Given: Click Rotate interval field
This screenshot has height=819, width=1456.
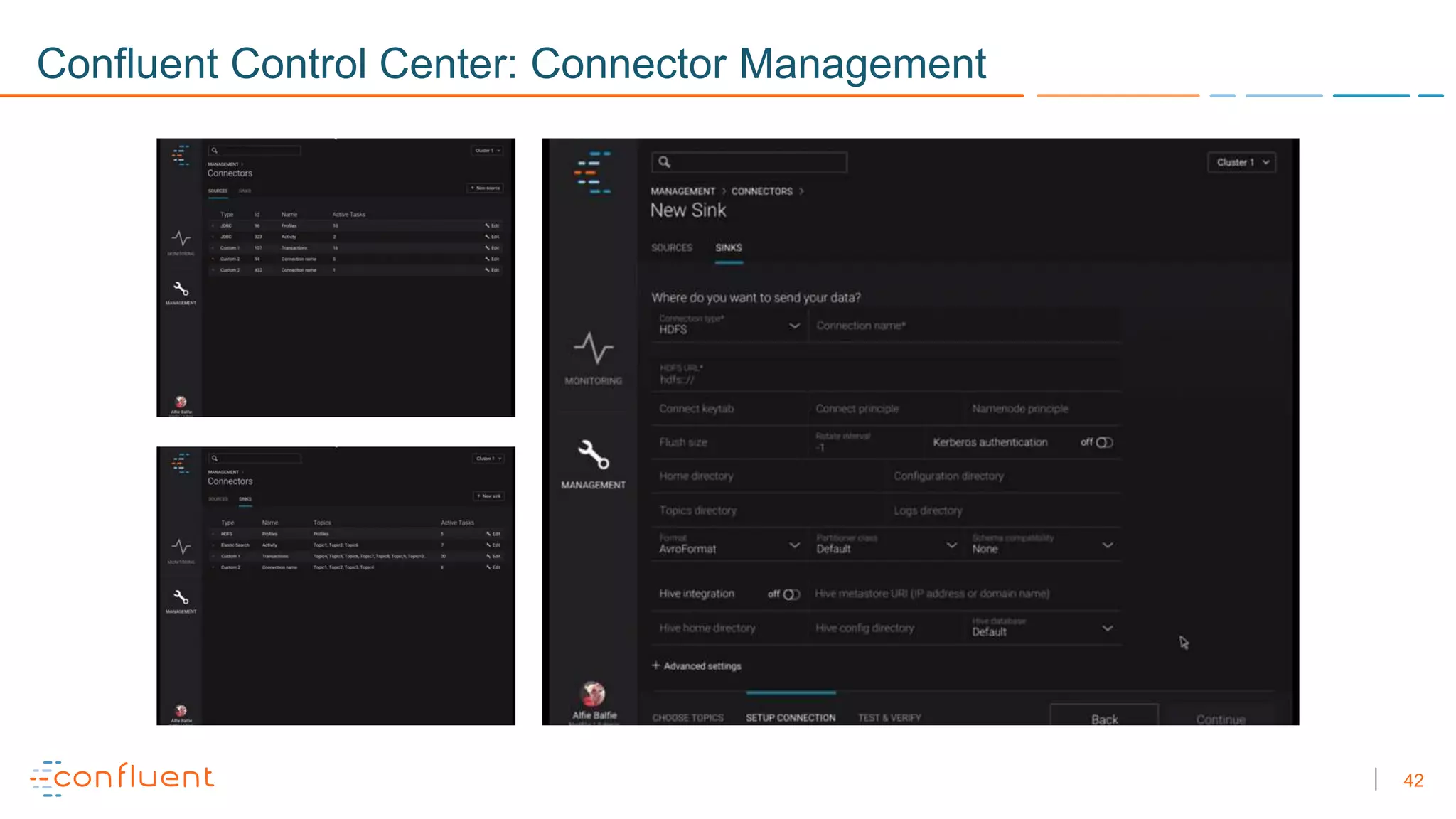Looking at the screenshot, I should (x=867, y=442).
